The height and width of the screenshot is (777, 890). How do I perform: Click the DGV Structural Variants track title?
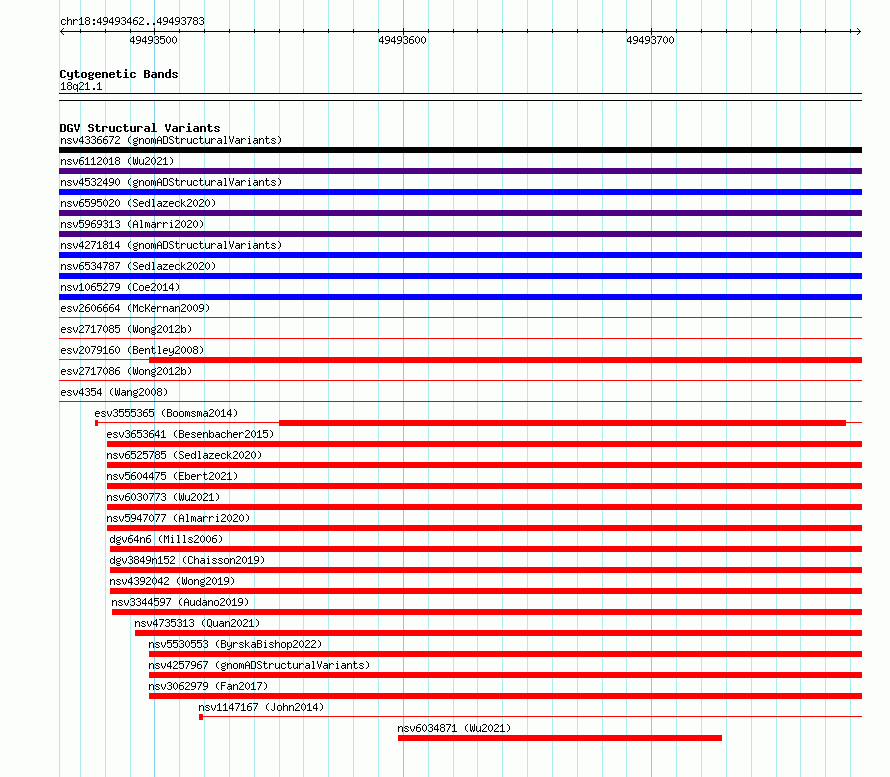click(x=140, y=128)
